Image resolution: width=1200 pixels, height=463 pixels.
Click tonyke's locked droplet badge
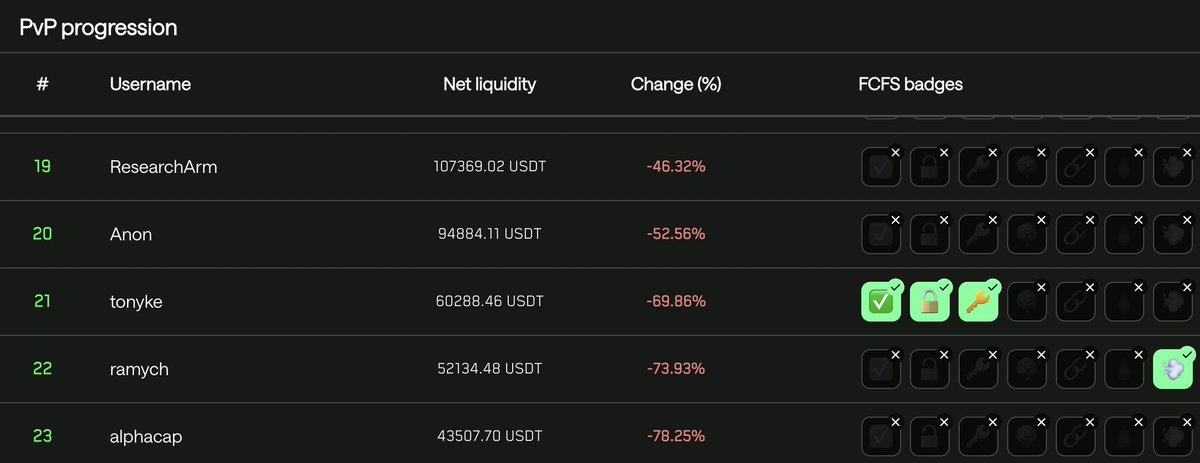[1125, 301]
